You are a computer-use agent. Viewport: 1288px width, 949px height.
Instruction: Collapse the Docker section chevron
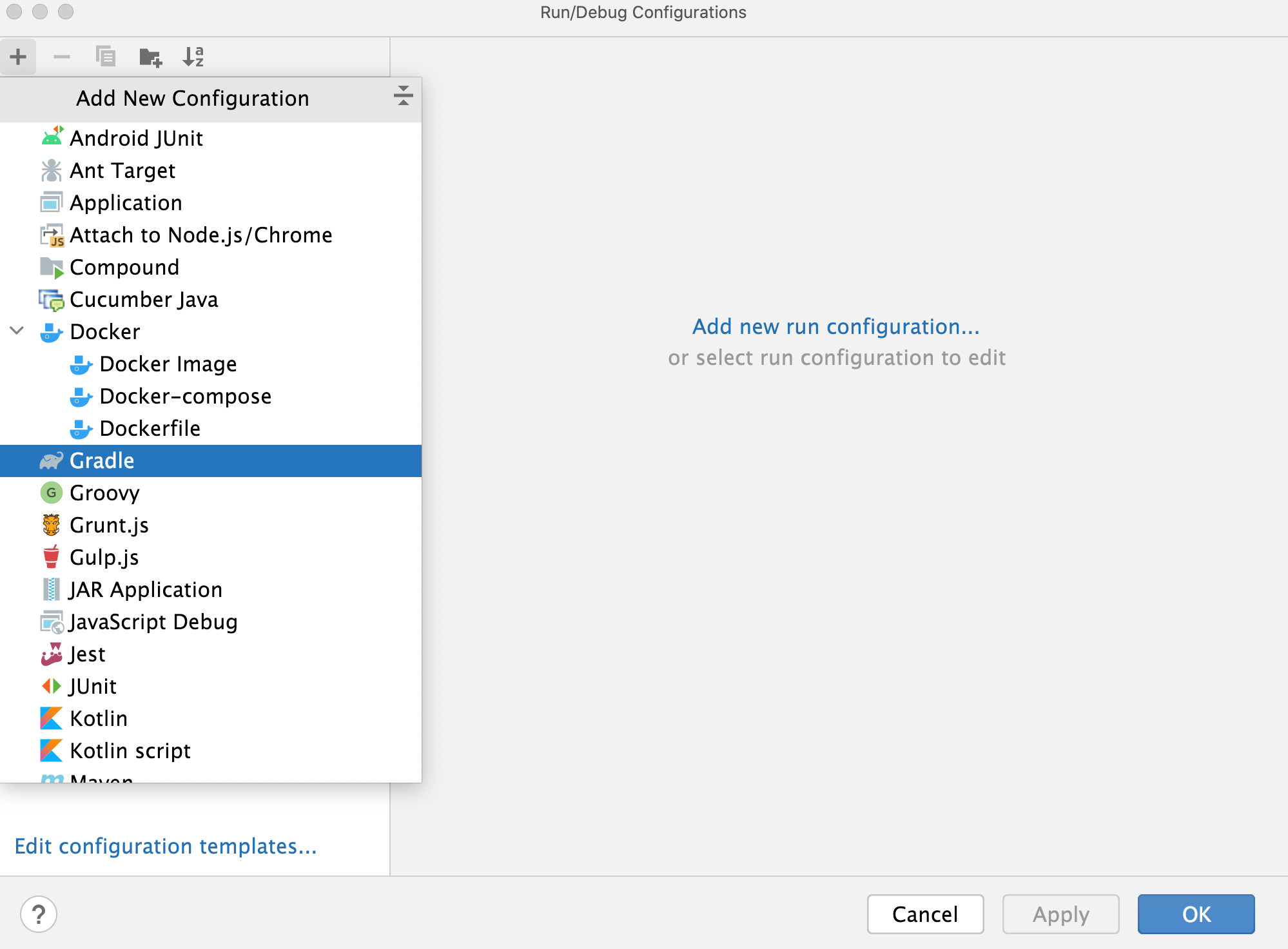coord(17,331)
